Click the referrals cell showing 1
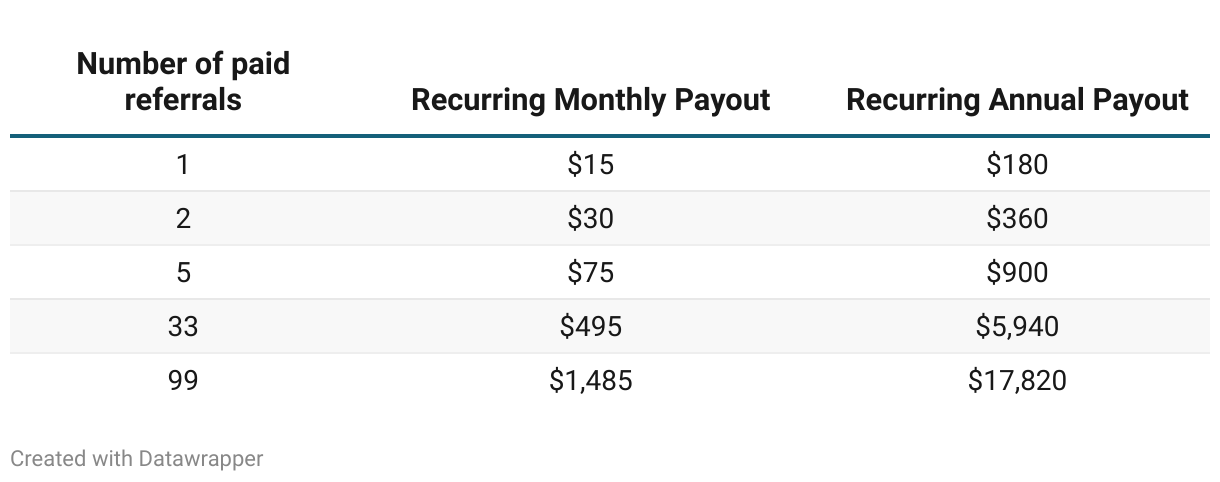Screen dimensions: 1220x482 [183, 164]
